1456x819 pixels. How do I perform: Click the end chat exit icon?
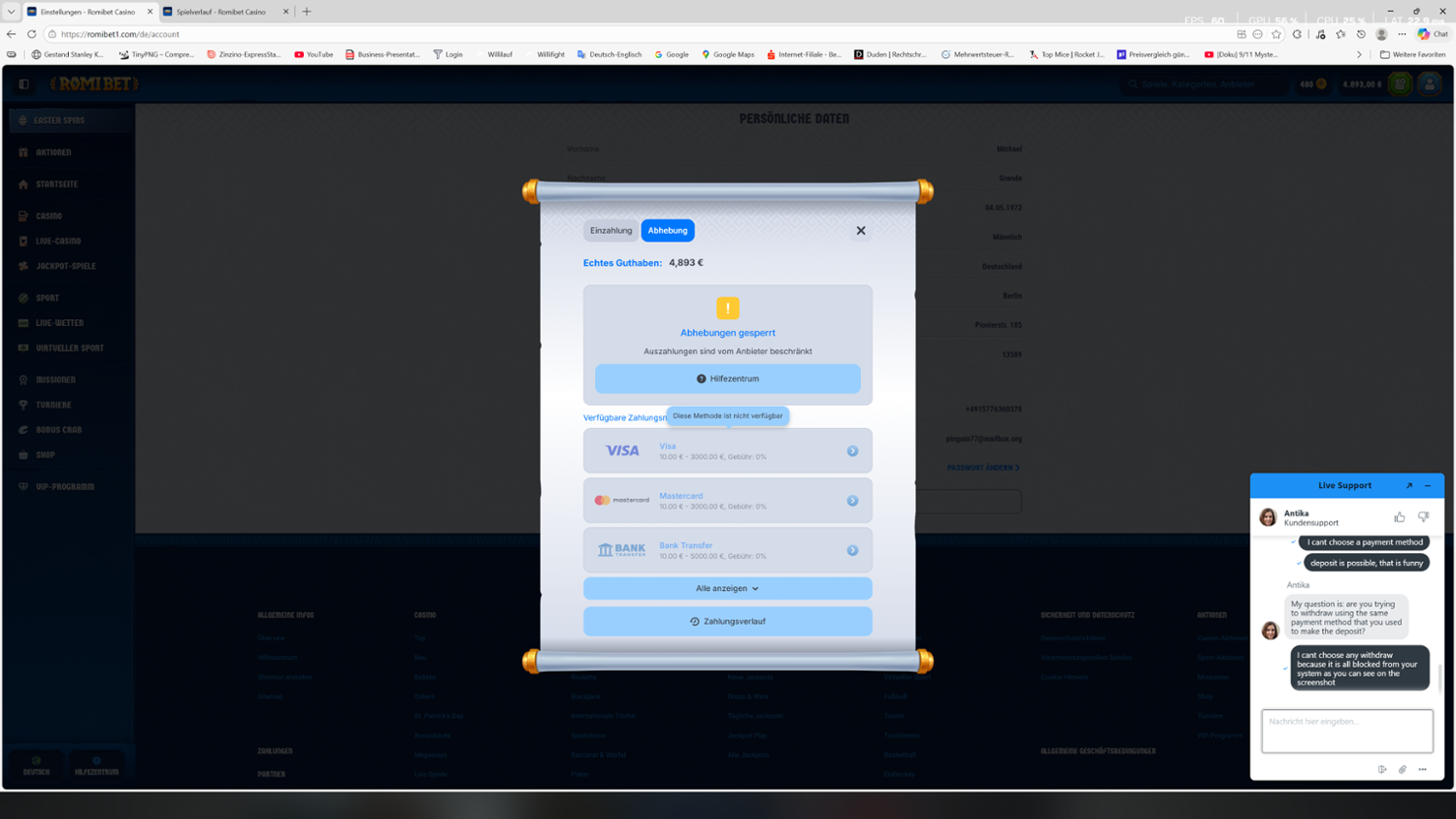[1382, 770]
